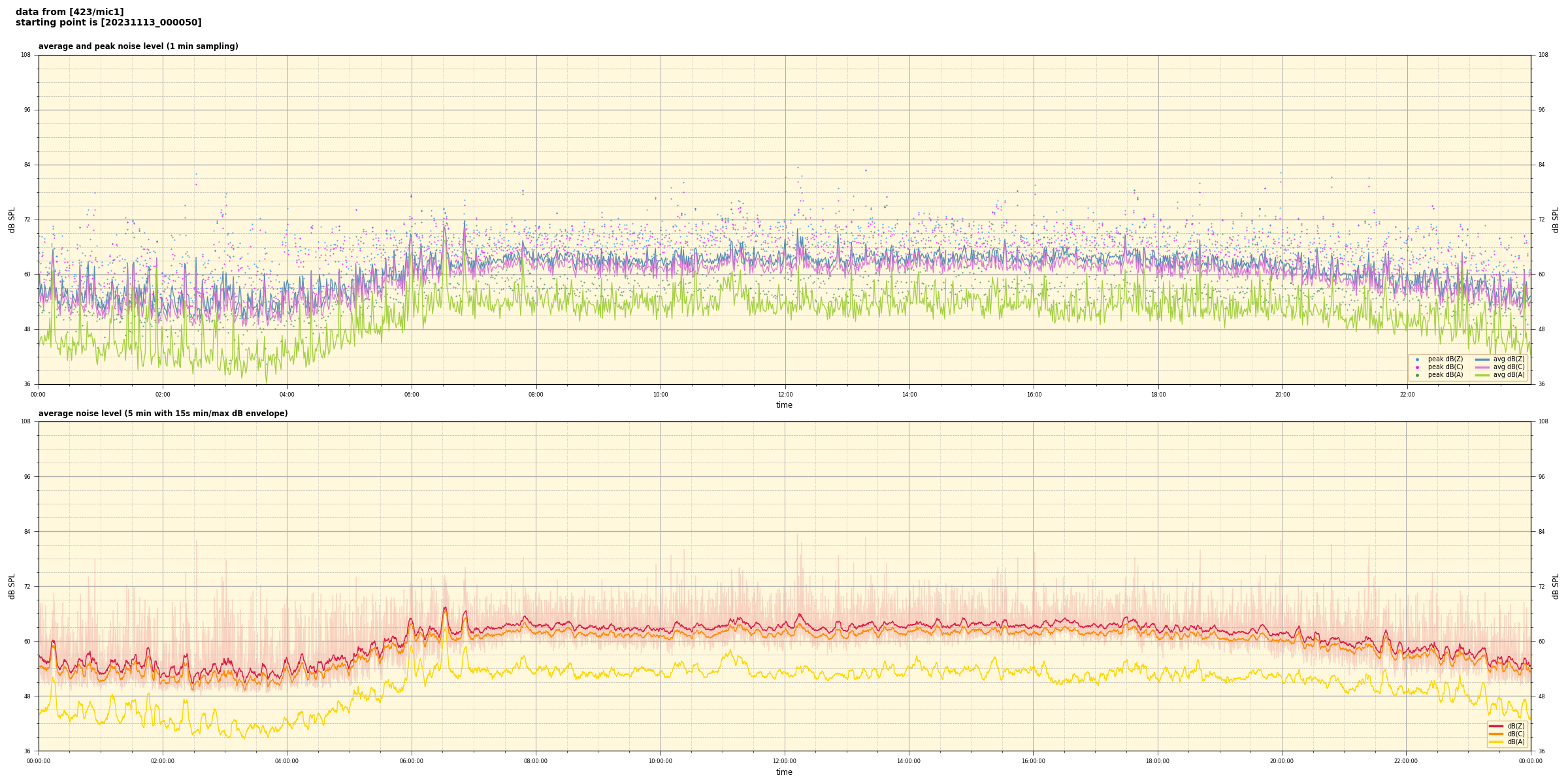Click the 22:00:00 tick on bottom chart

point(1406,761)
